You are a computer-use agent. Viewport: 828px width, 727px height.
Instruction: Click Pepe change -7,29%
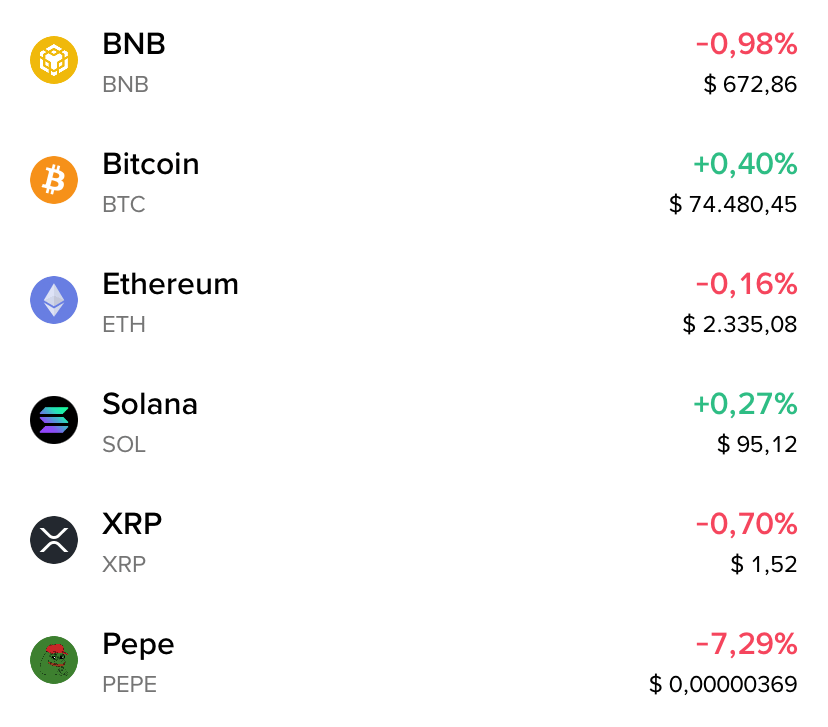pos(747,644)
